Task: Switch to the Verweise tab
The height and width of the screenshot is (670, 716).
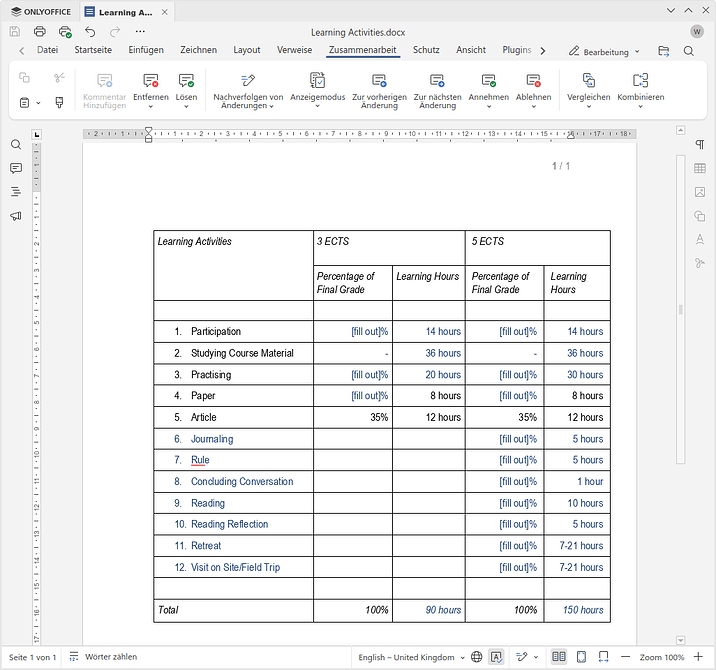Action: point(295,50)
